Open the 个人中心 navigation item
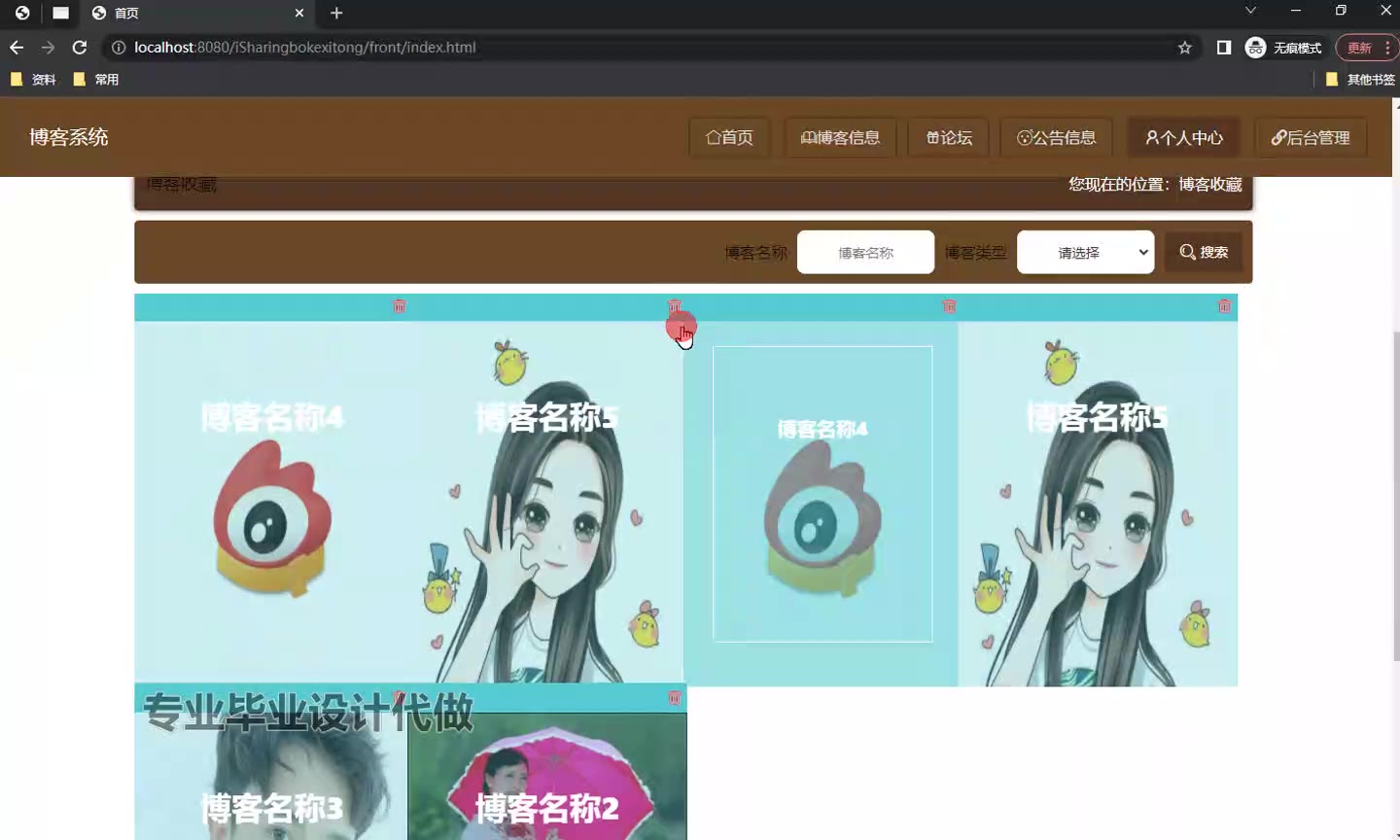The height and width of the screenshot is (840, 1400). 1184,137
